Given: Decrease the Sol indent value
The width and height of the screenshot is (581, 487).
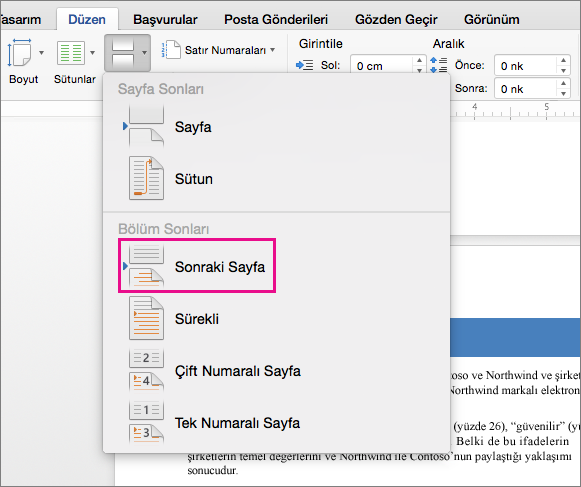Looking at the screenshot, I should [419, 70].
